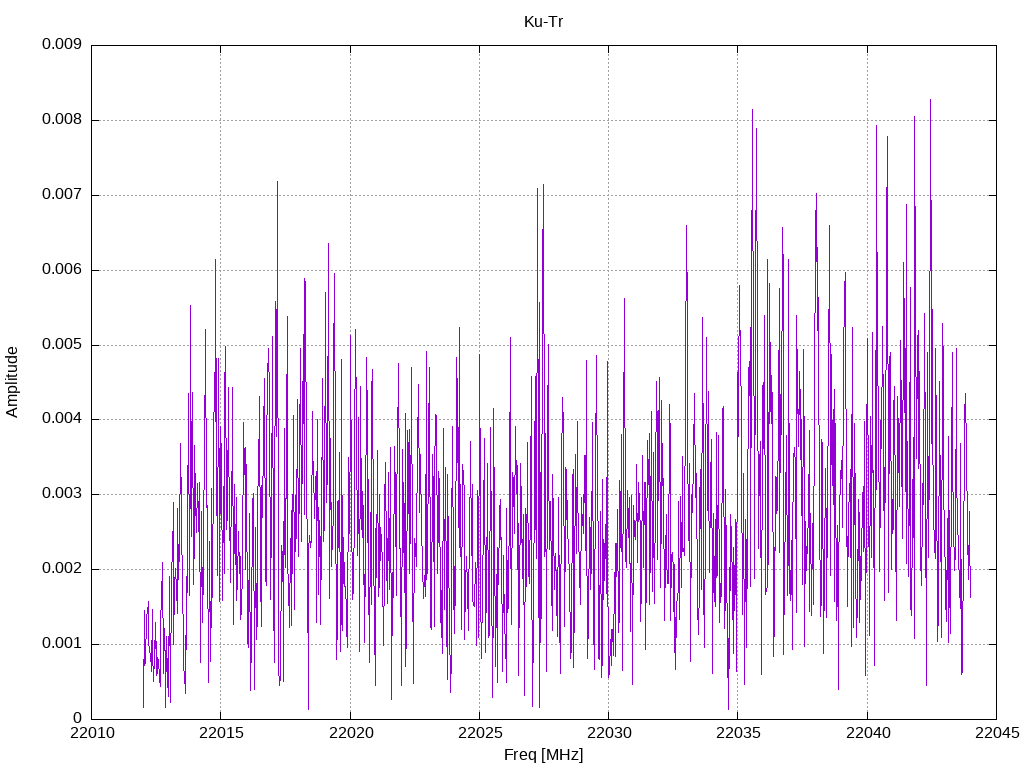Click the 0.008 y-axis tick label

(x=61, y=120)
